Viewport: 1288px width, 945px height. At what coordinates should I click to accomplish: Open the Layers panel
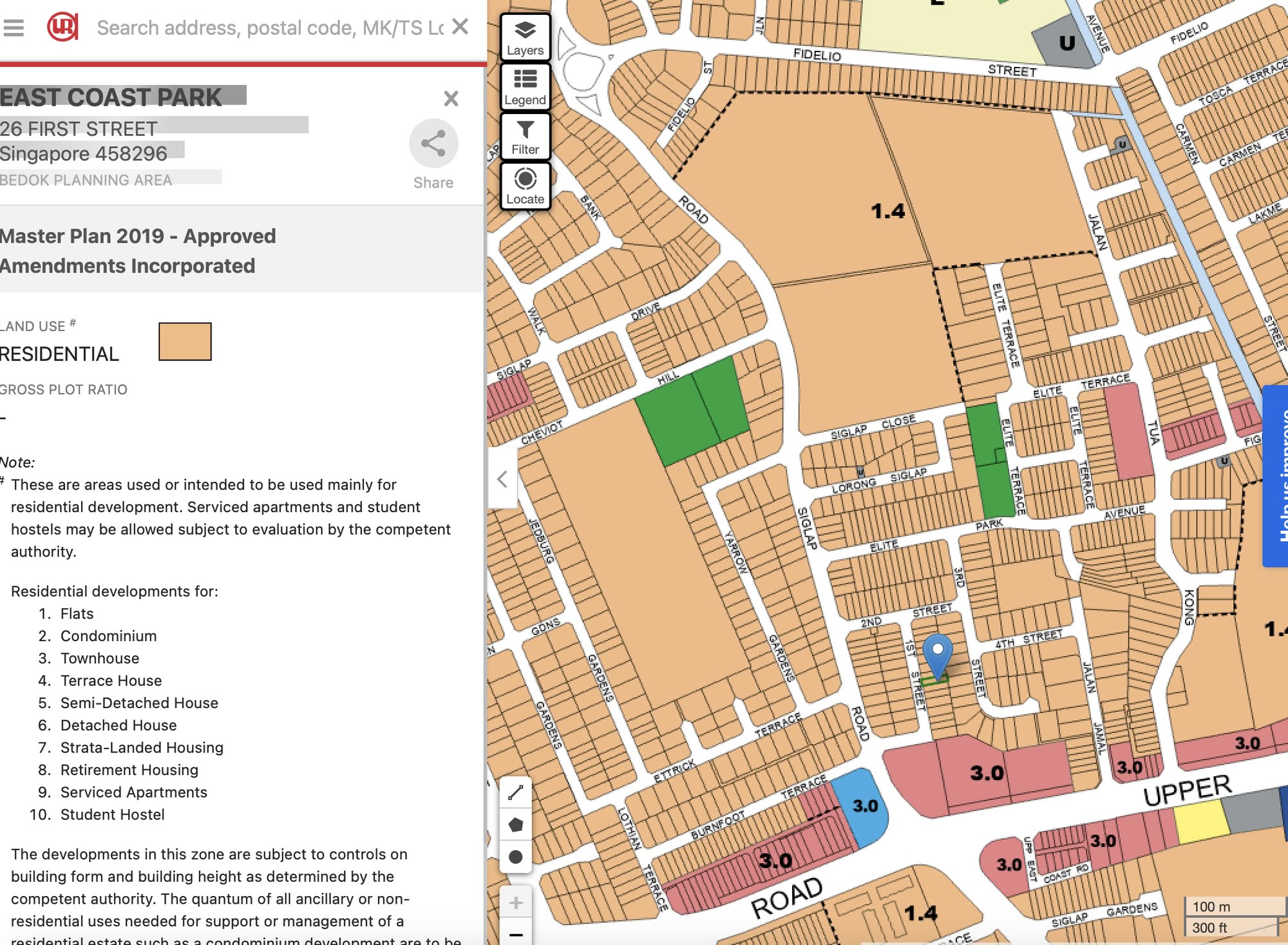click(x=525, y=37)
